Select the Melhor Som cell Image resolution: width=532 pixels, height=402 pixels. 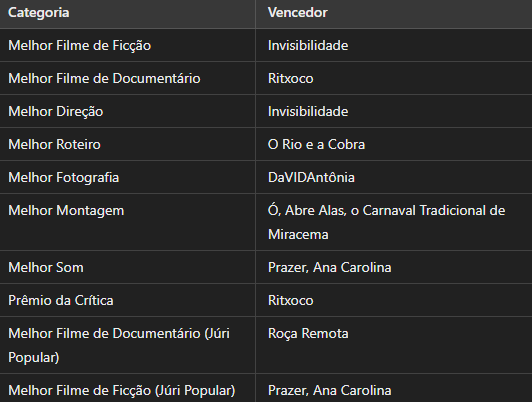pos(128,267)
